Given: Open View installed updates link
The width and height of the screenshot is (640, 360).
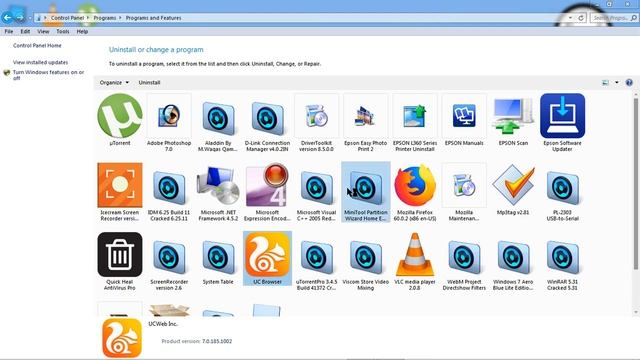Looking at the screenshot, I should pyautogui.click(x=40, y=62).
